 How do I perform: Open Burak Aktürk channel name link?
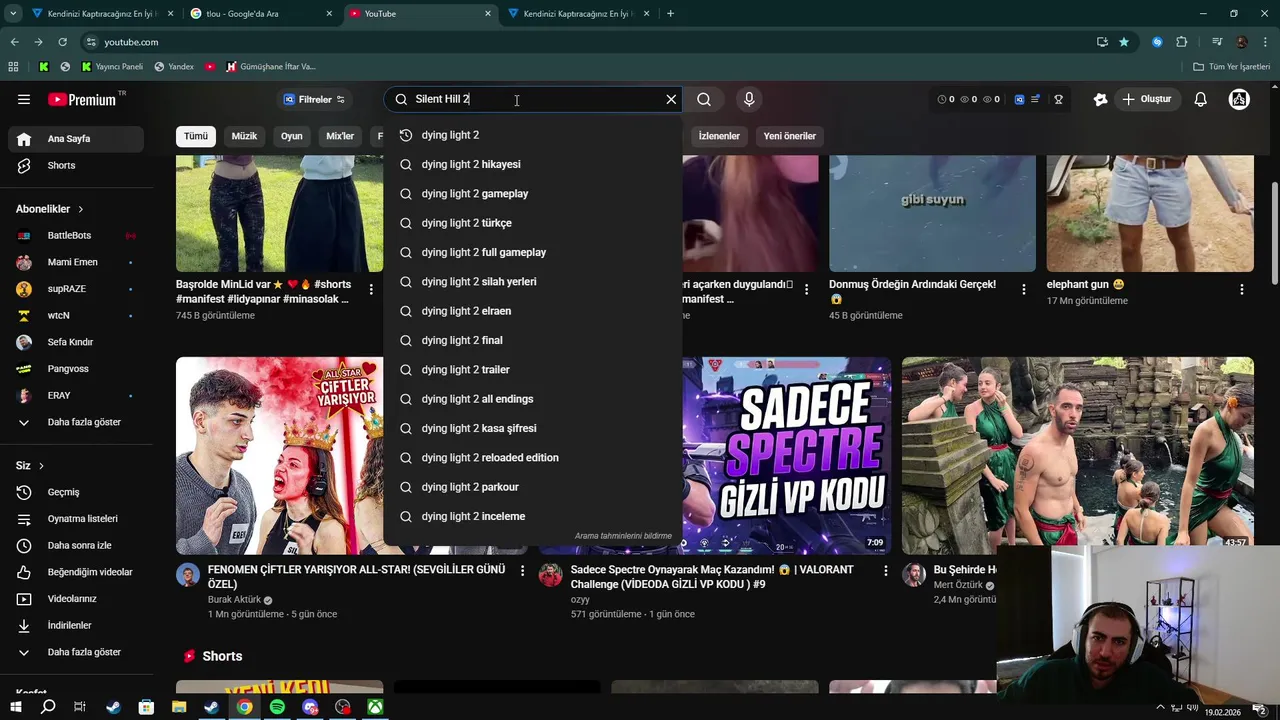coord(234,600)
